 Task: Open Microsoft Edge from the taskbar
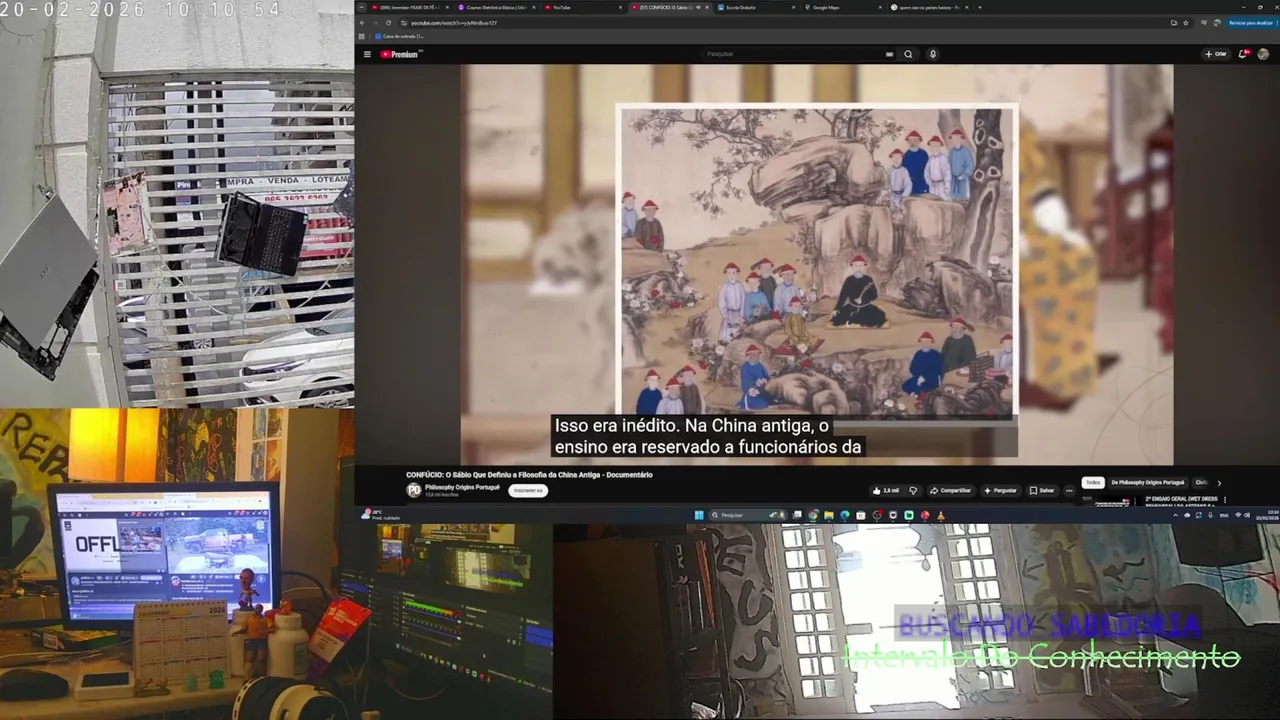pos(845,515)
